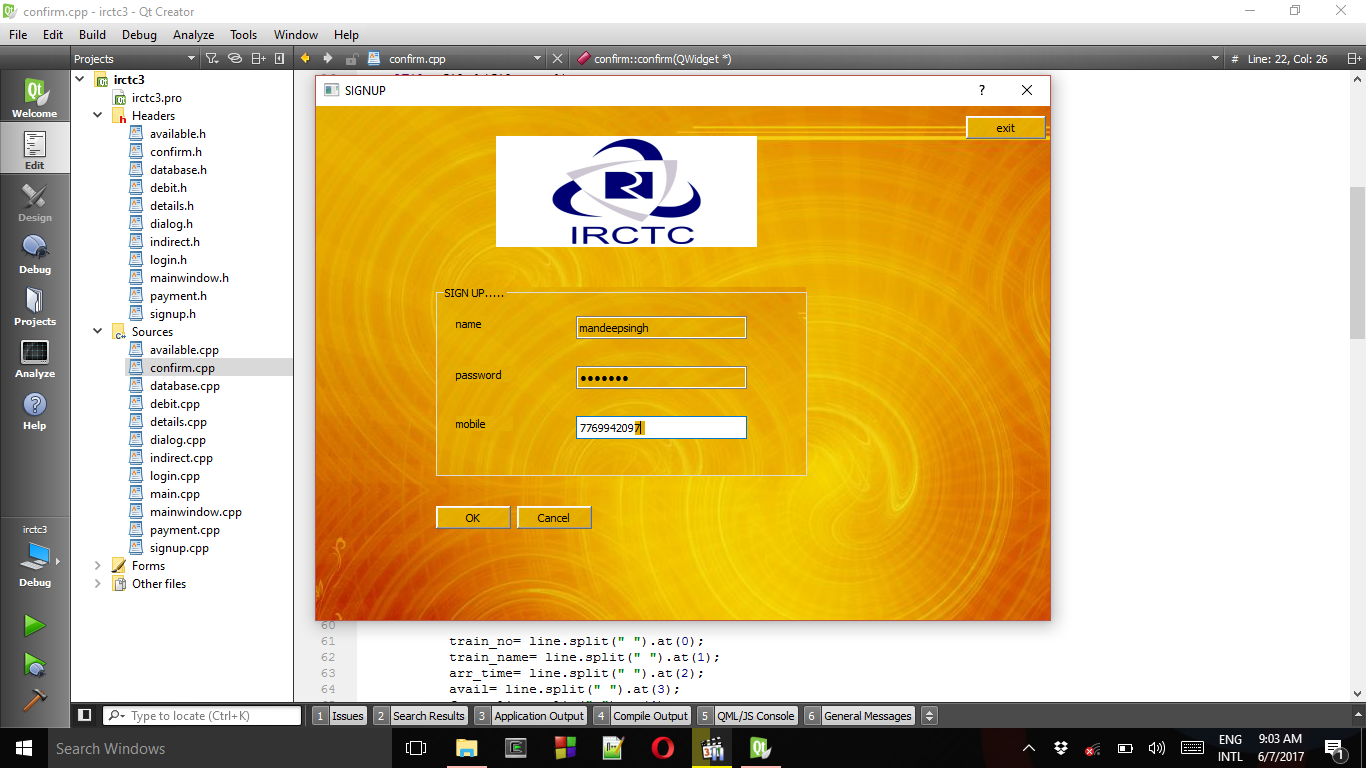Collapse the Sources folder
This screenshot has width=1366, height=768.
point(98,331)
